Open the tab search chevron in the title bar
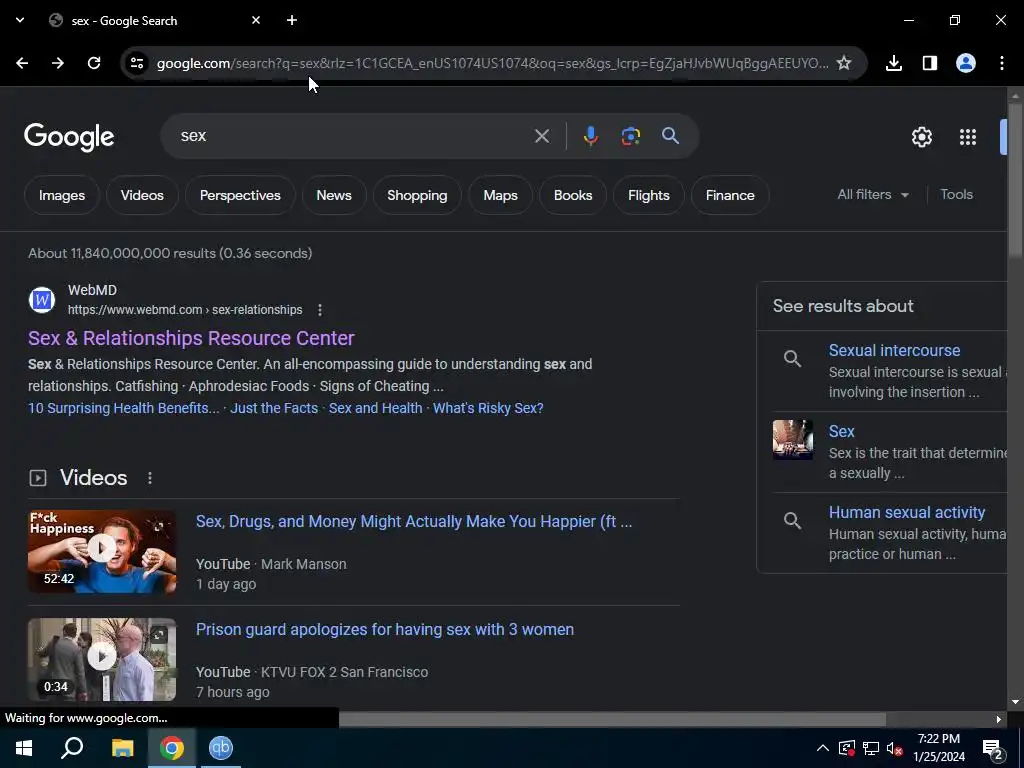1024x768 pixels. tap(20, 20)
